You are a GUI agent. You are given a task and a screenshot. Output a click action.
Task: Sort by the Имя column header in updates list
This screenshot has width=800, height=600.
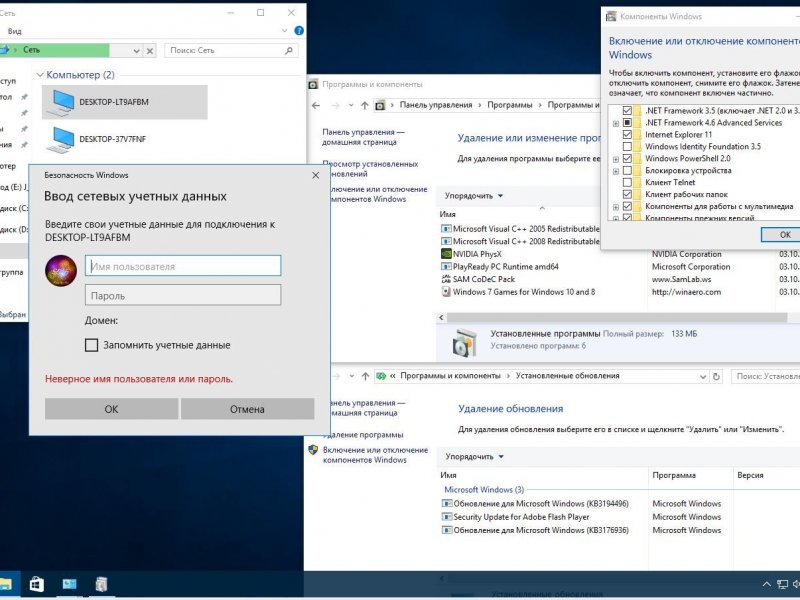coord(448,475)
